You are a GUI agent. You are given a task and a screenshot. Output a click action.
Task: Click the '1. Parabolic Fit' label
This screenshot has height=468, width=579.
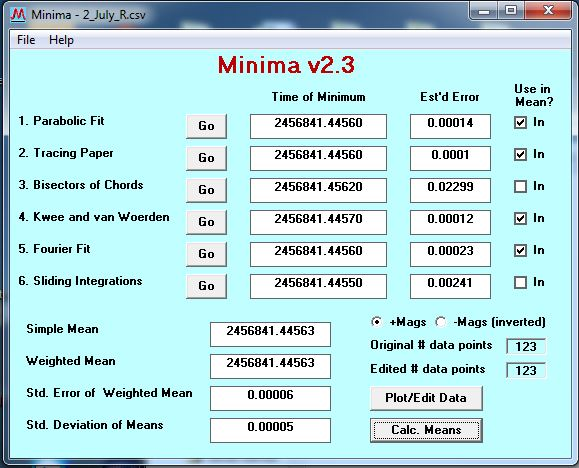61,121
